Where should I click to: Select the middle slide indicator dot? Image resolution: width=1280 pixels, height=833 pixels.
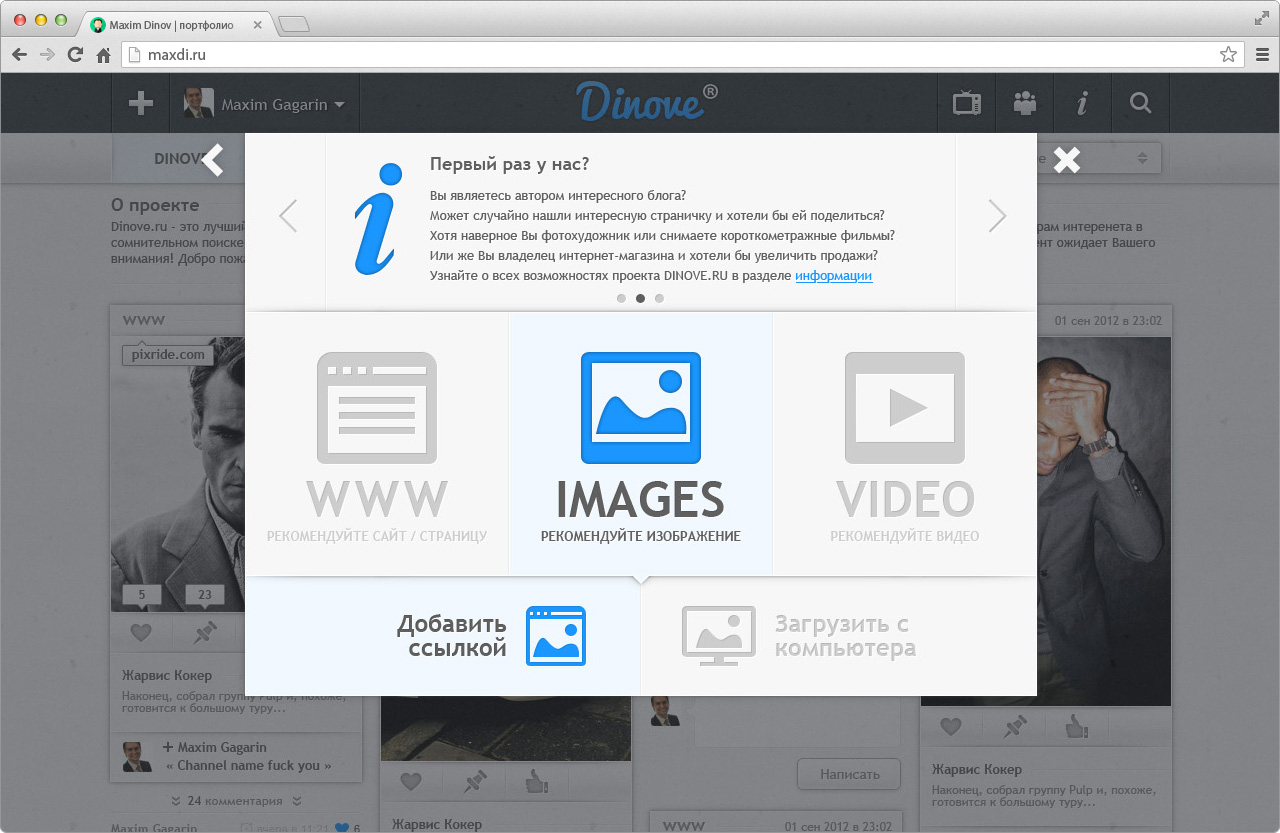(x=640, y=298)
